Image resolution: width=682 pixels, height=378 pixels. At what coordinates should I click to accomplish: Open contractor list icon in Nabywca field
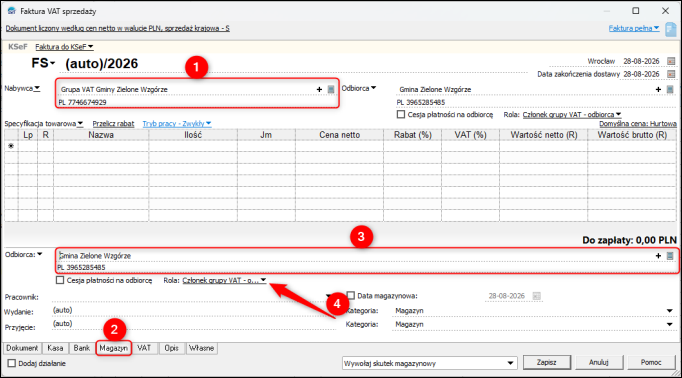[331, 89]
